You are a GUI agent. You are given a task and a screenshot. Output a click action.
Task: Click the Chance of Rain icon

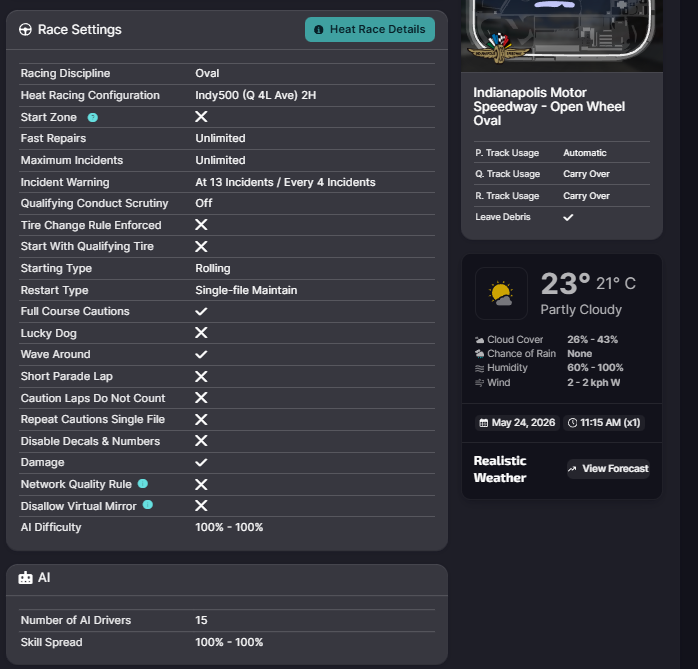(479, 354)
